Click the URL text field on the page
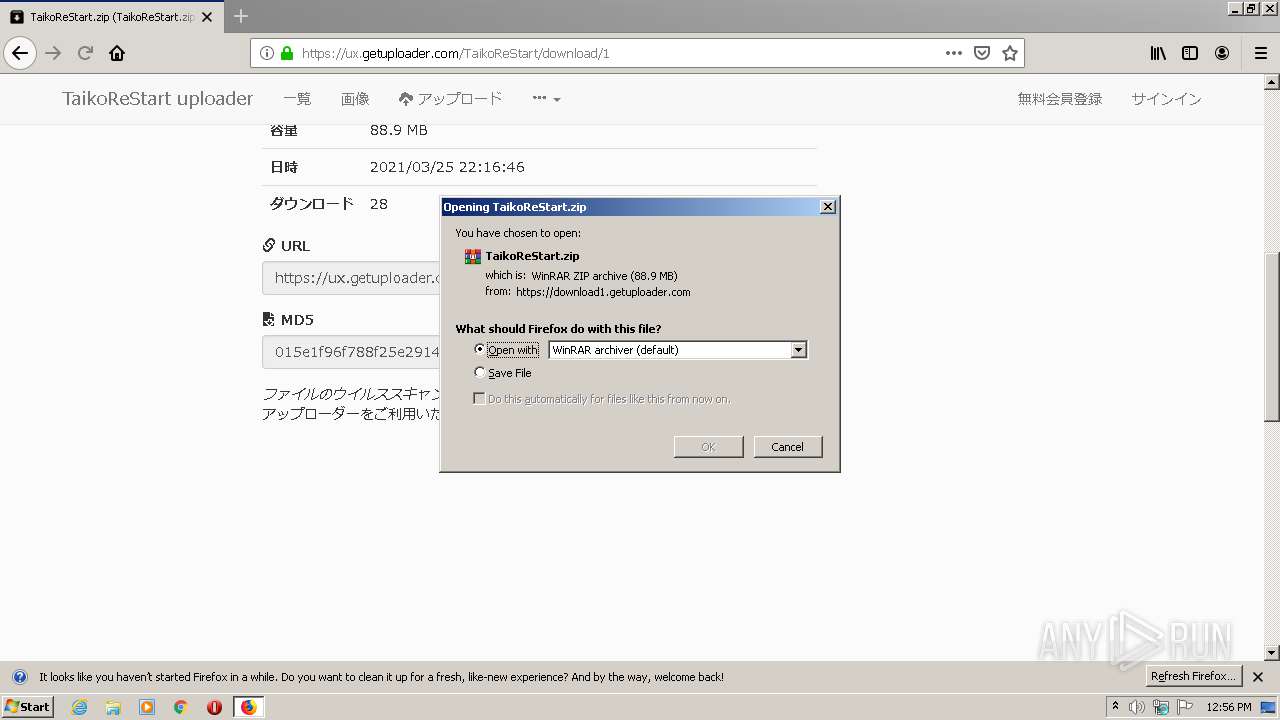 [351, 278]
